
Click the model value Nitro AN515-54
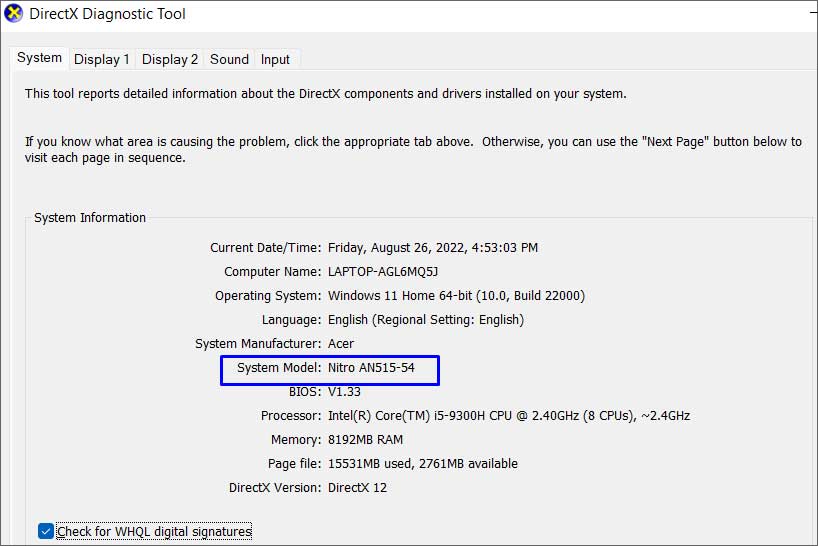pyautogui.click(x=371, y=368)
